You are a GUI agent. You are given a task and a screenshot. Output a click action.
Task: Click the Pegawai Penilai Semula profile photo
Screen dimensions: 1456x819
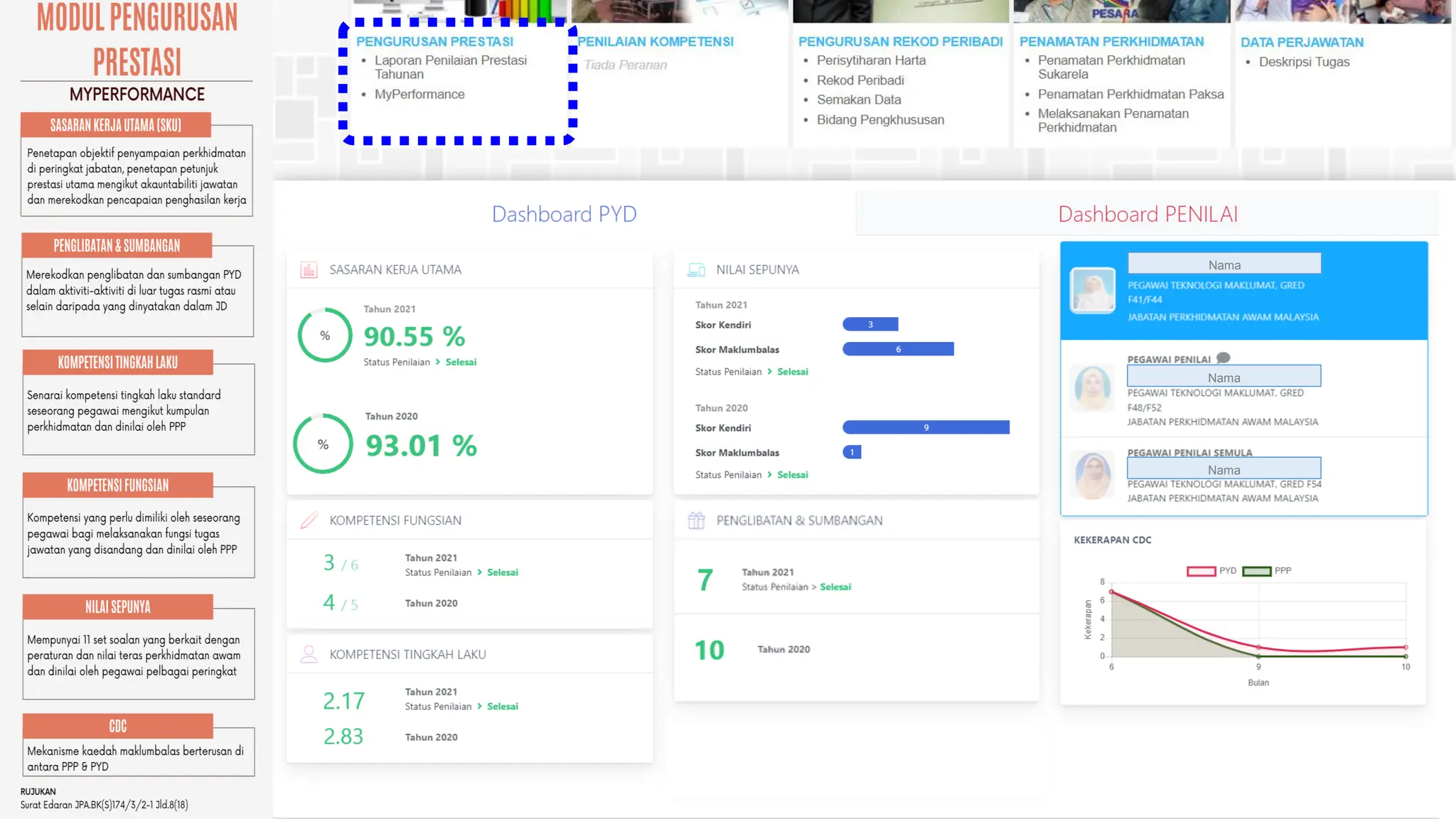pos(1093,475)
